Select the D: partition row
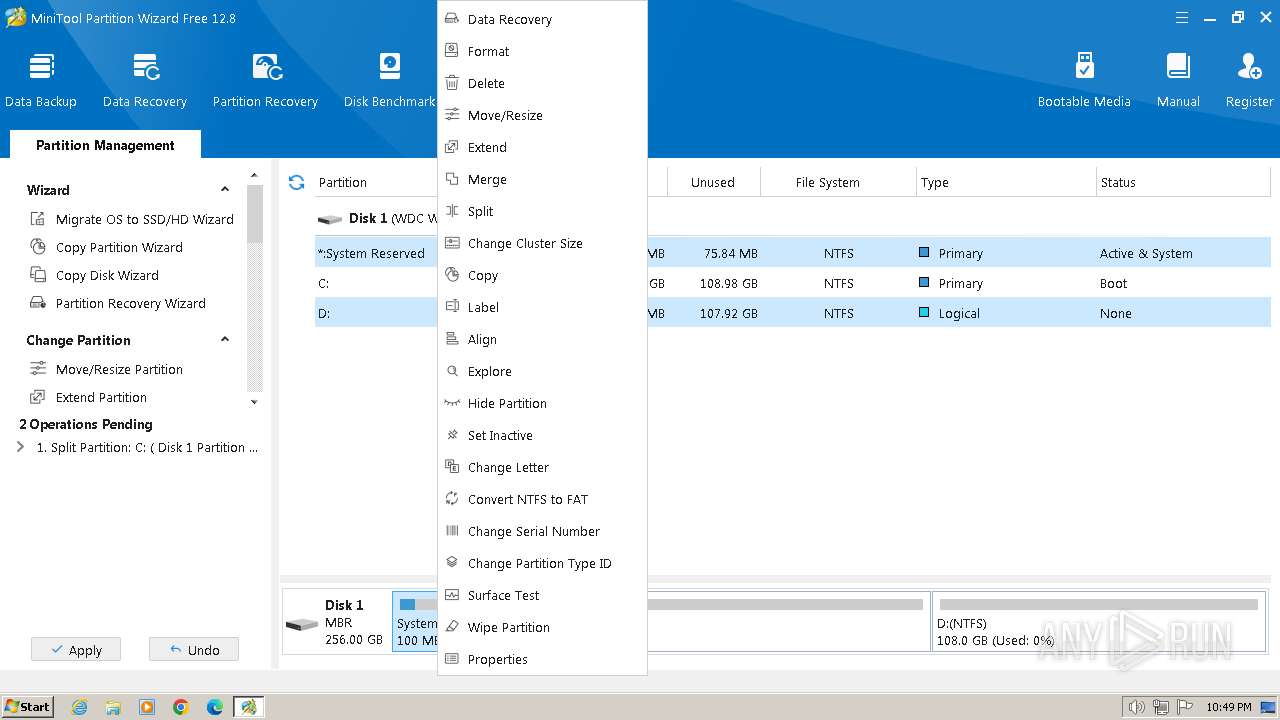This screenshot has width=1280, height=720. tap(792, 313)
